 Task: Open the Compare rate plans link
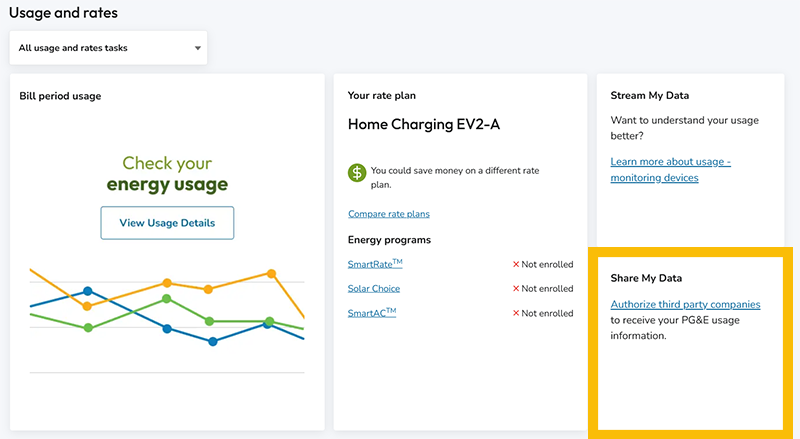tap(389, 214)
